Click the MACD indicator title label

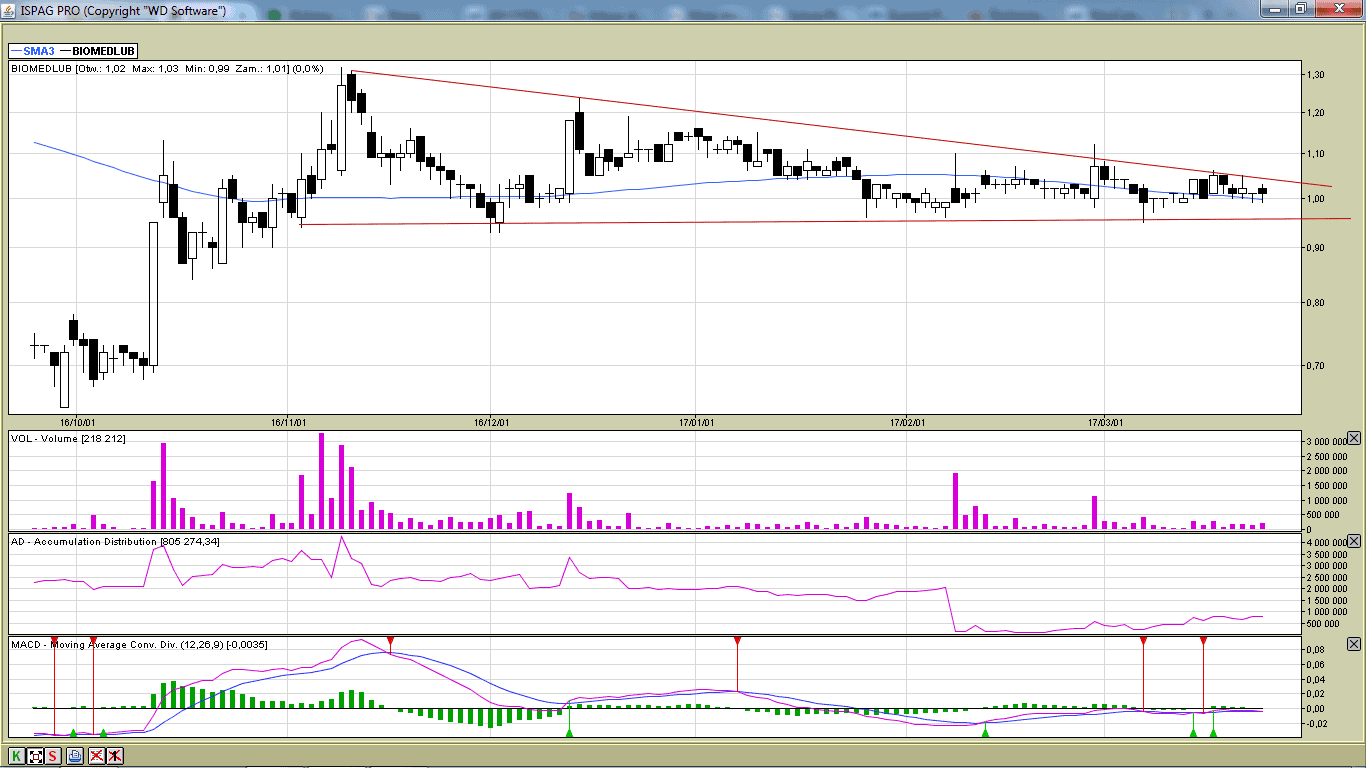[139, 645]
